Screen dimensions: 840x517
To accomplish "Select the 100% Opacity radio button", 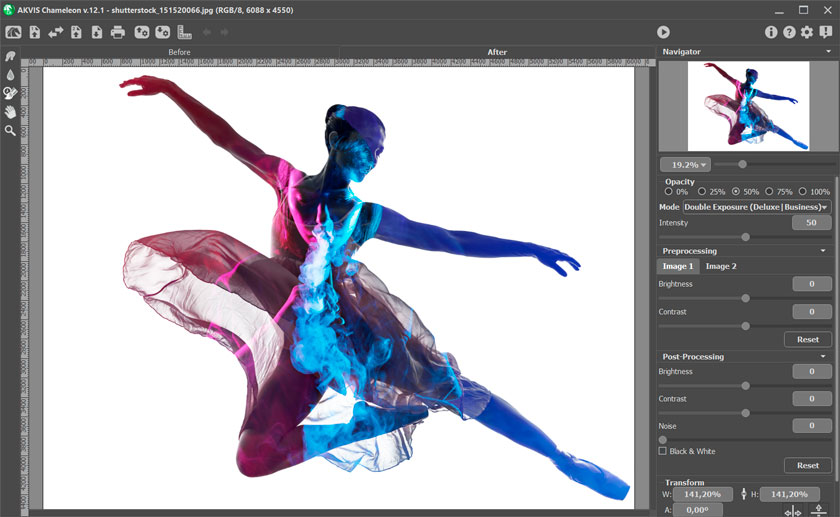I will pos(803,191).
